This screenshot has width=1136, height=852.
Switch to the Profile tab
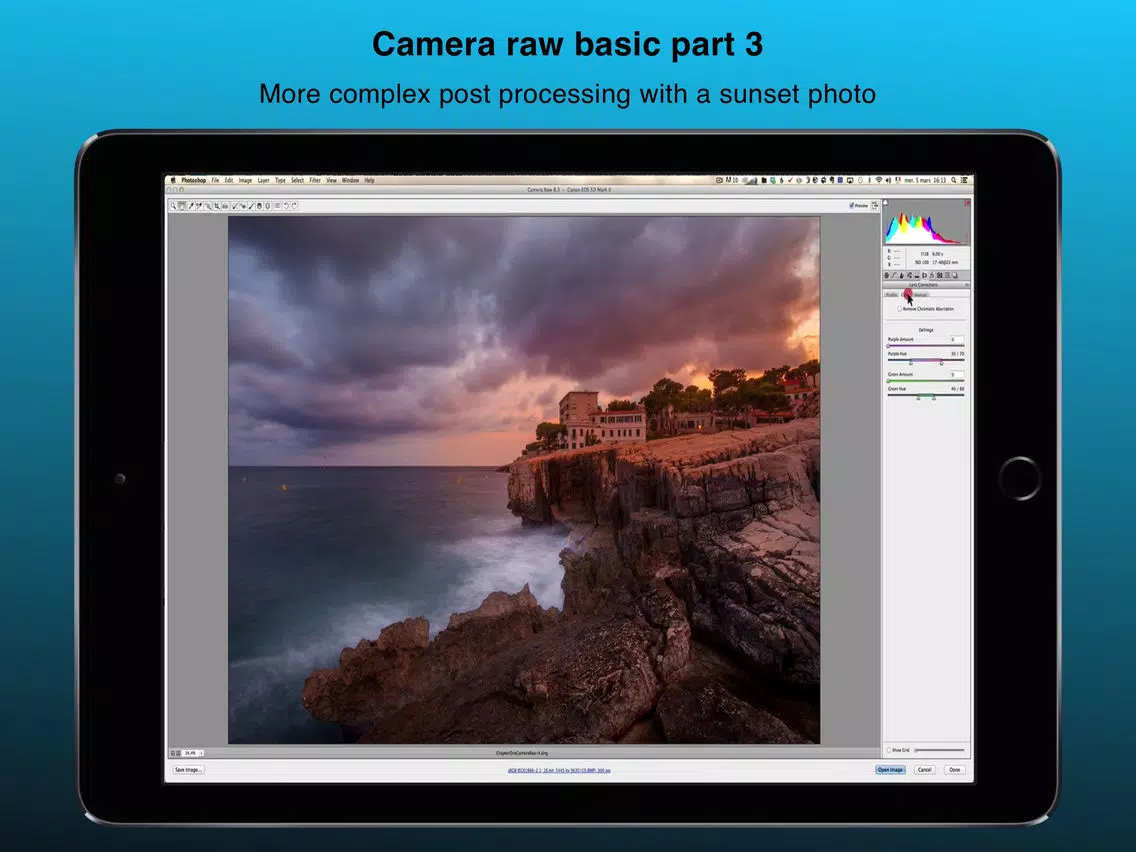(891, 295)
